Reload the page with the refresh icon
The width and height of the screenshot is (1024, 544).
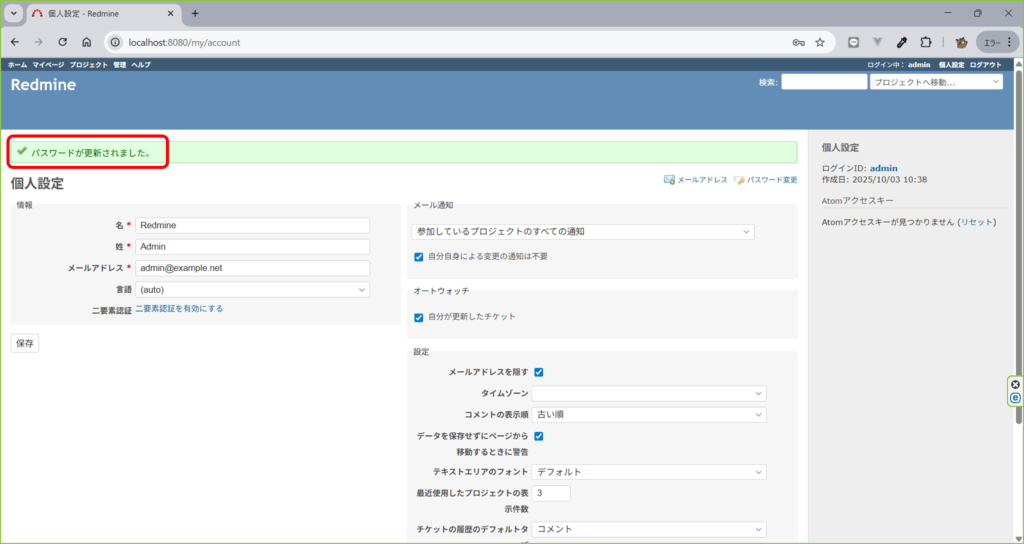click(62, 42)
